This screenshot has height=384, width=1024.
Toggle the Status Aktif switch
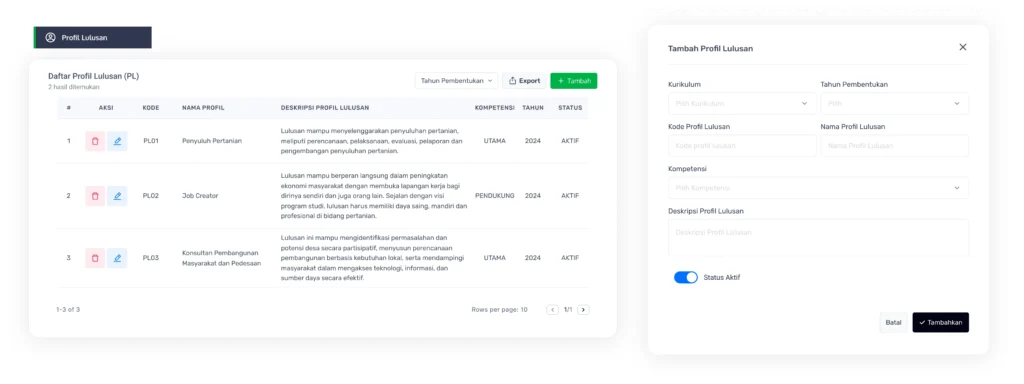pos(686,278)
